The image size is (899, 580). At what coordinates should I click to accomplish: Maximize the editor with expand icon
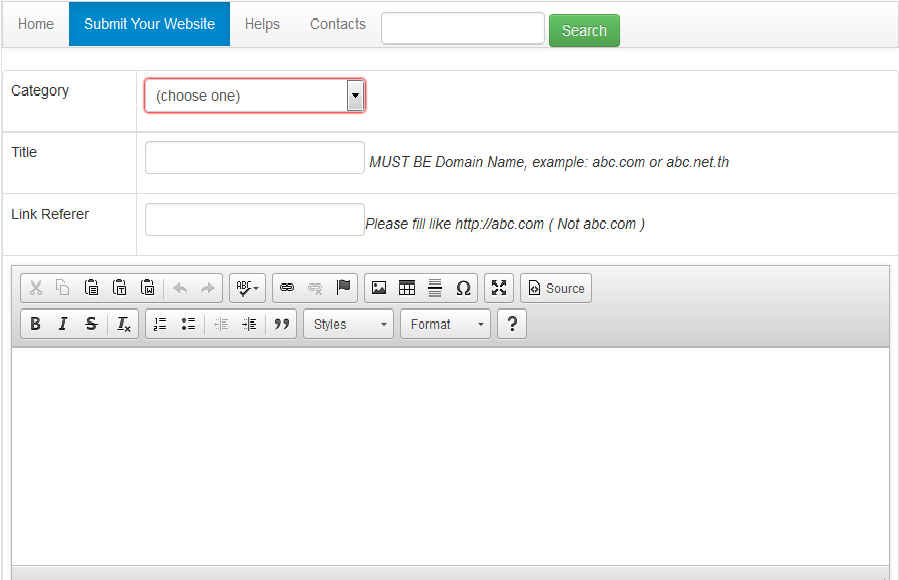[x=499, y=288]
